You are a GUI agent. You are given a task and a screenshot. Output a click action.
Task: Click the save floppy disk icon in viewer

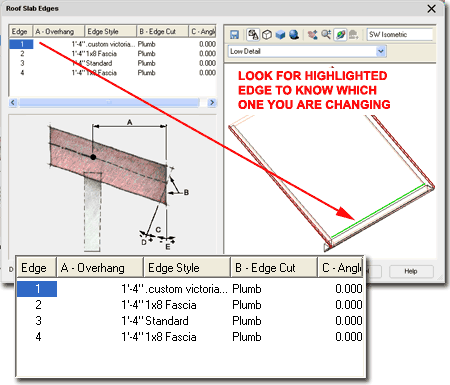(234, 35)
